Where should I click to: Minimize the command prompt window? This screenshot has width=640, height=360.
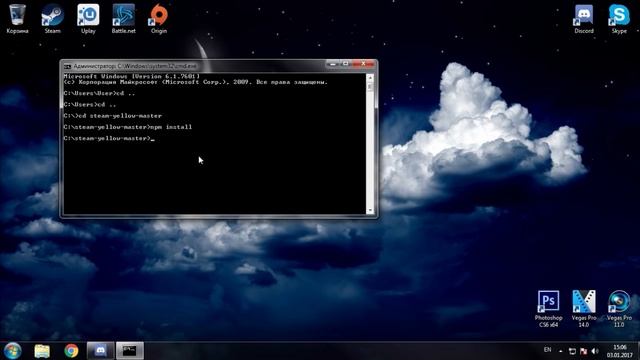tap(333, 64)
